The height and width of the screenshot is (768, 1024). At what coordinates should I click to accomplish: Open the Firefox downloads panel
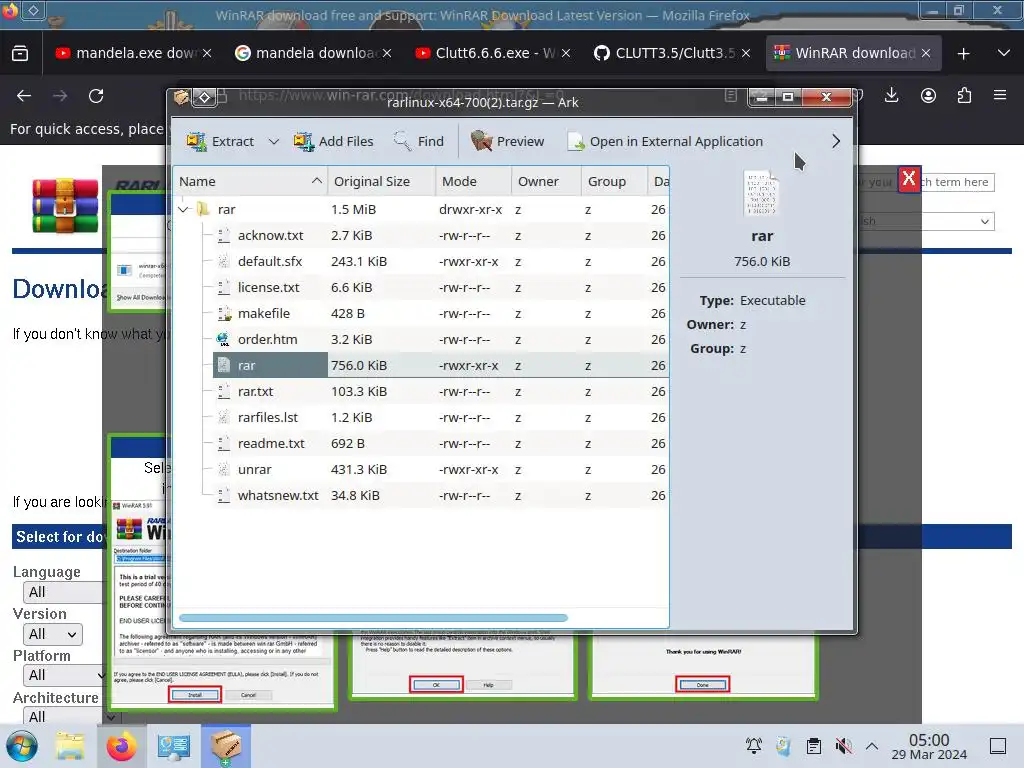point(891,96)
